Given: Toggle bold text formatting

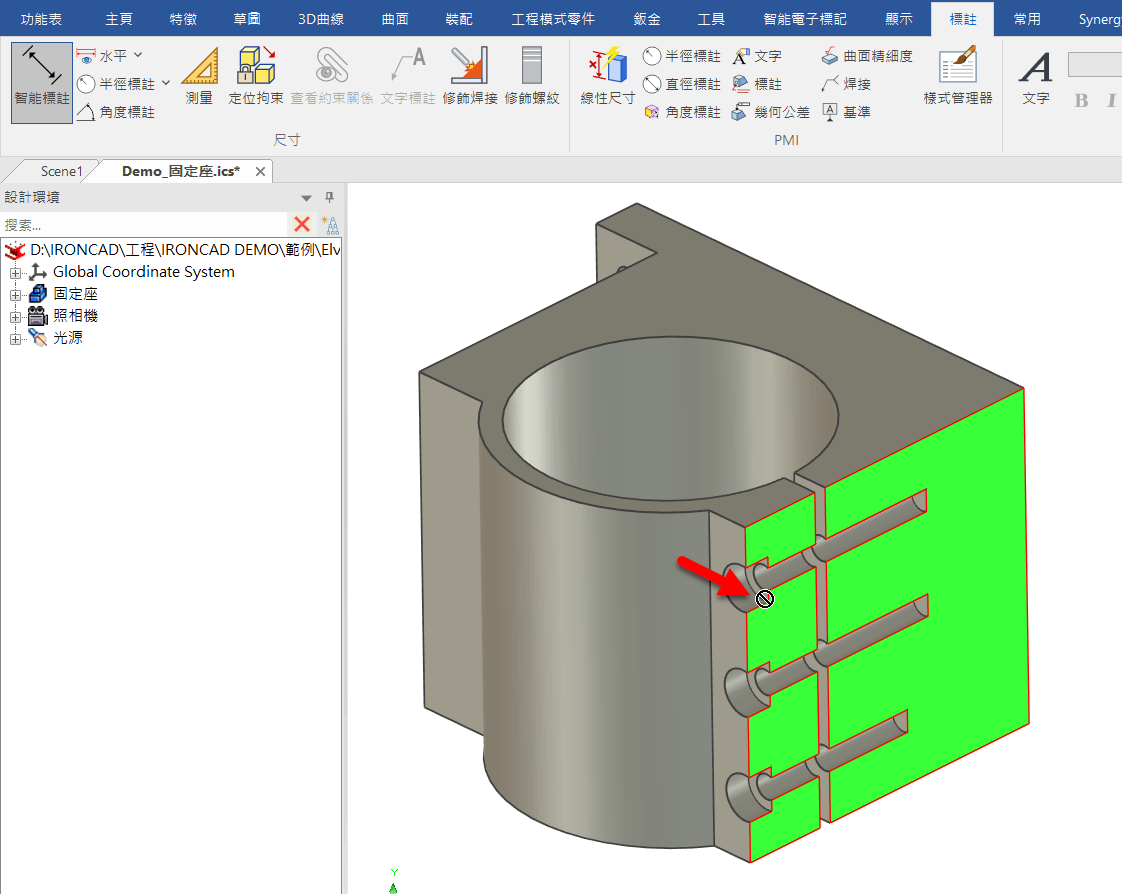Looking at the screenshot, I should [x=1080, y=100].
